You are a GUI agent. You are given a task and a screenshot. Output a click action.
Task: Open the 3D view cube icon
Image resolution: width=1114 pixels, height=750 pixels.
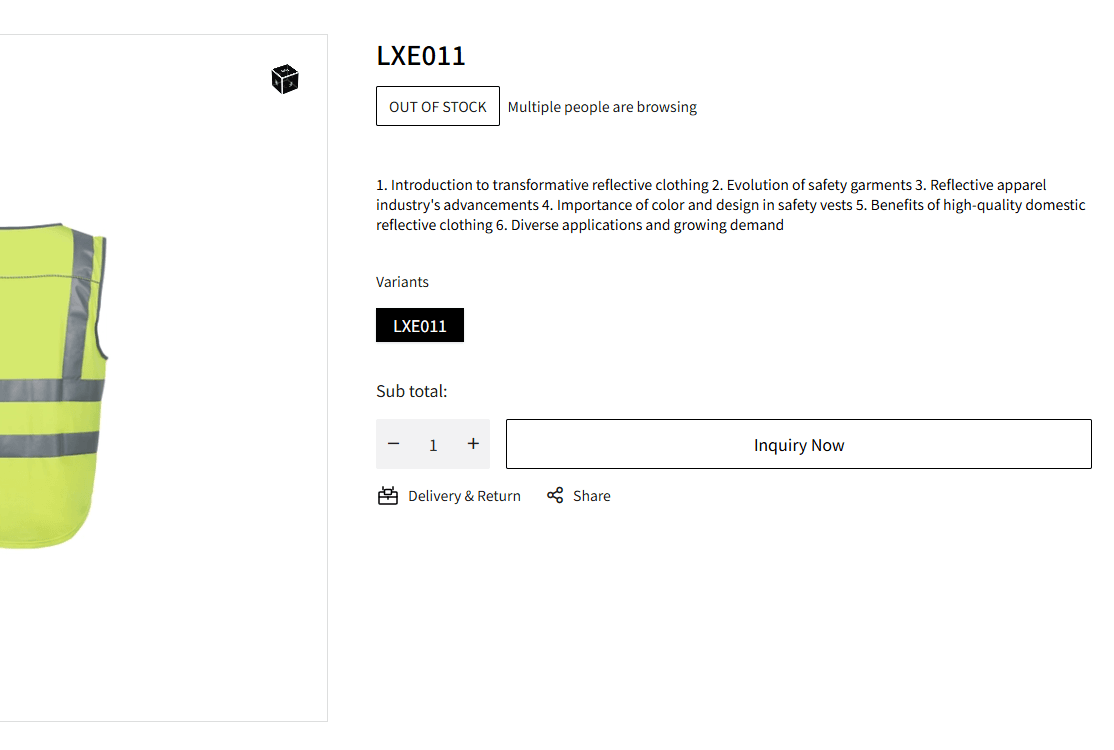click(285, 79)
